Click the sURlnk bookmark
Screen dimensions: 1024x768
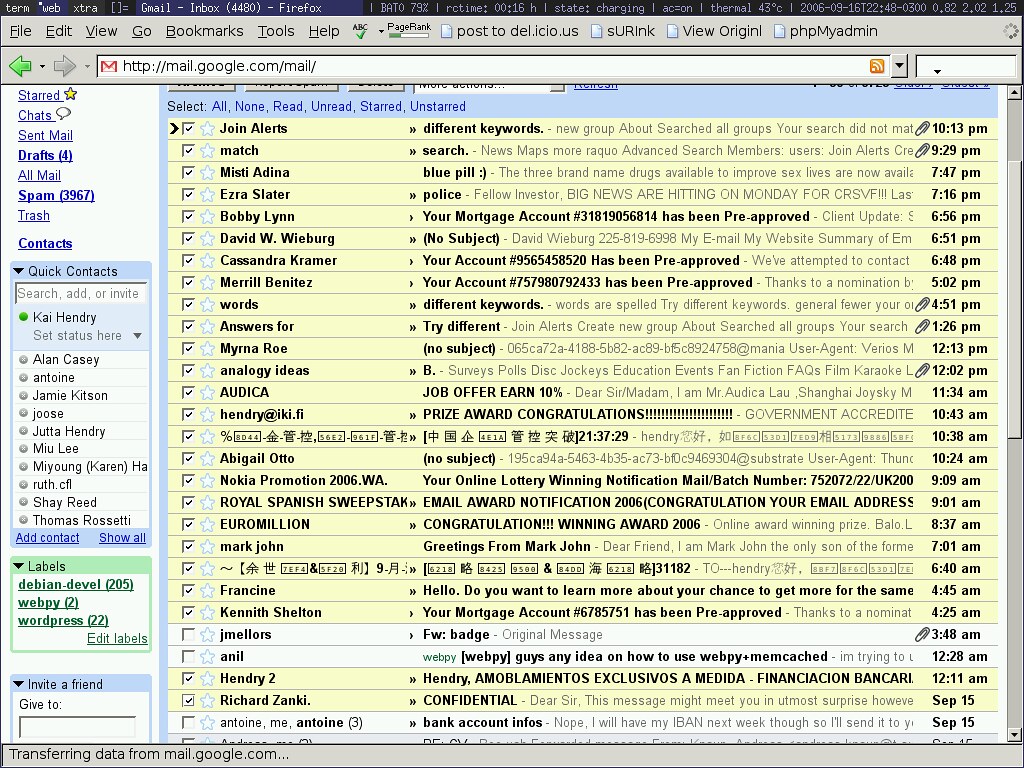point(623,31)
